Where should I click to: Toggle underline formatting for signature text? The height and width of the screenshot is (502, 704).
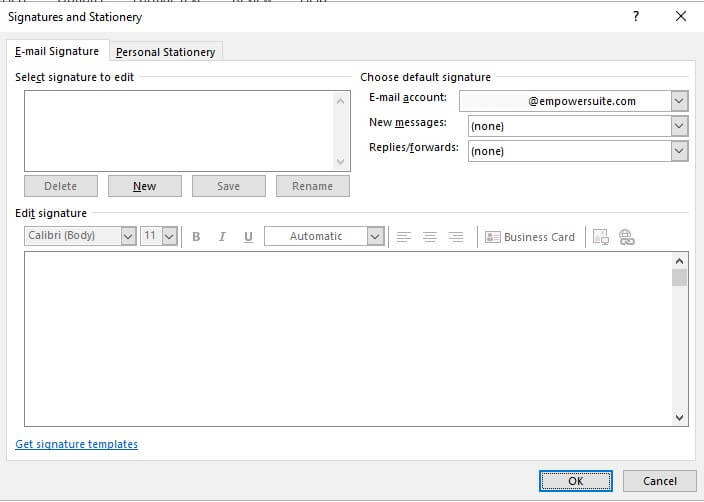pos(248,237)
